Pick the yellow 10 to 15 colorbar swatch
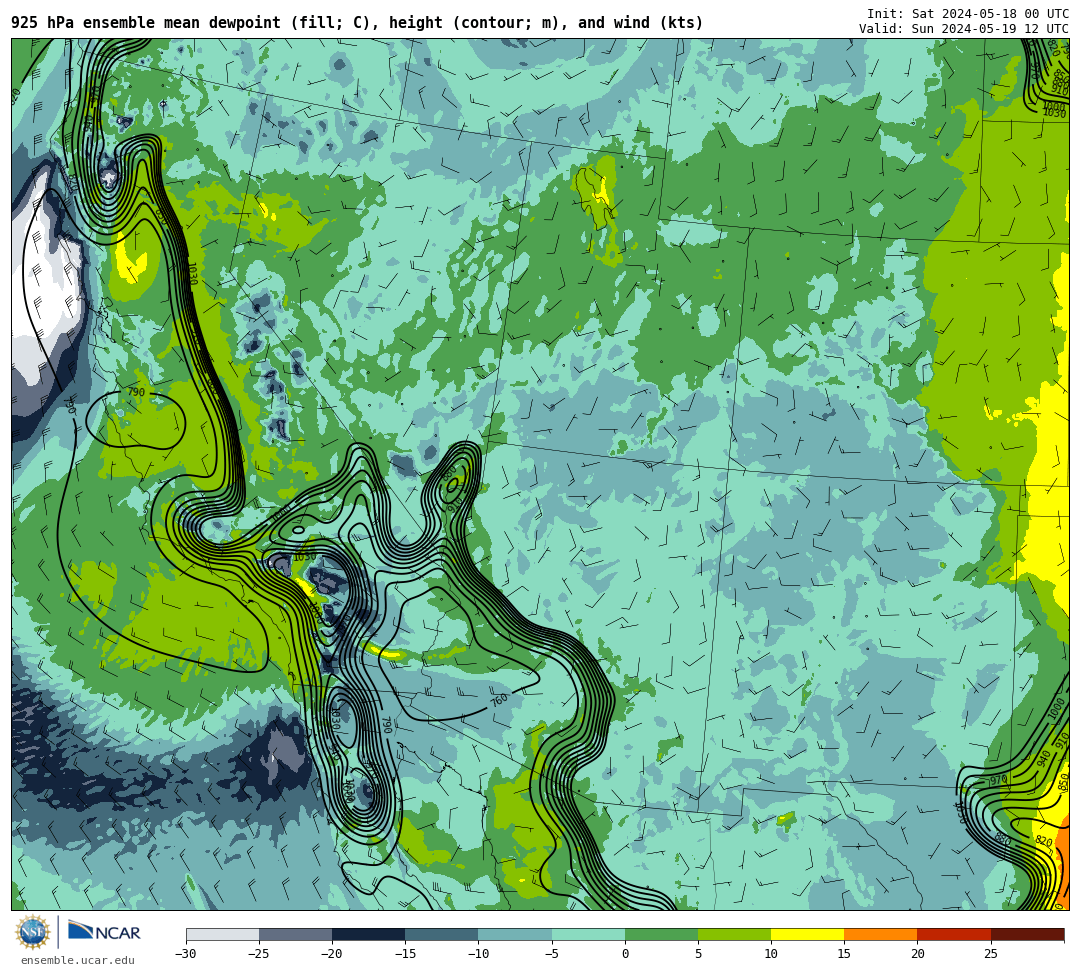This screenshot has width=1080, height=973. point(807,934)
